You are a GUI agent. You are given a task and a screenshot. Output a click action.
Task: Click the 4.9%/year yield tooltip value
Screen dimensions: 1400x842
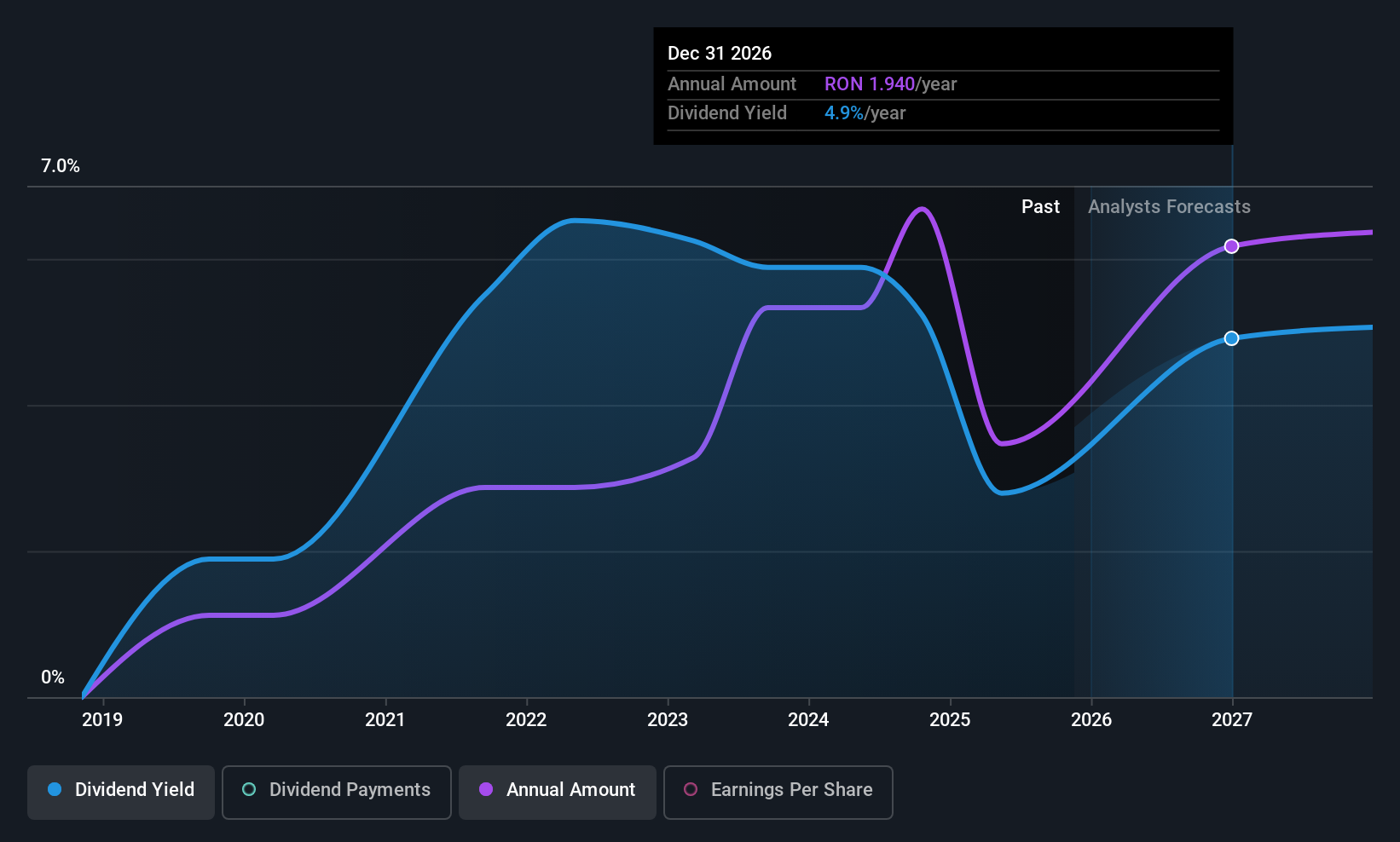point(865,113)
